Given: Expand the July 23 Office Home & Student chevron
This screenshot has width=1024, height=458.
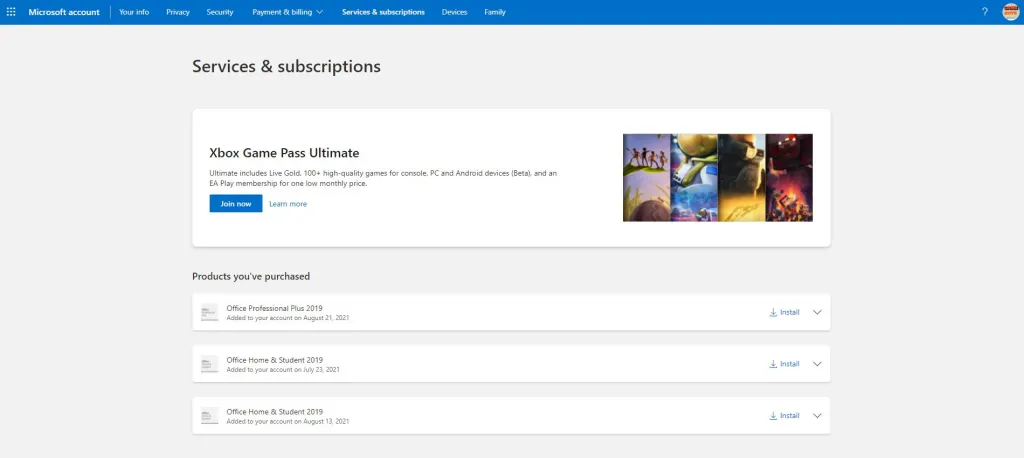Looking at the screenshot, I should (817, 364).
